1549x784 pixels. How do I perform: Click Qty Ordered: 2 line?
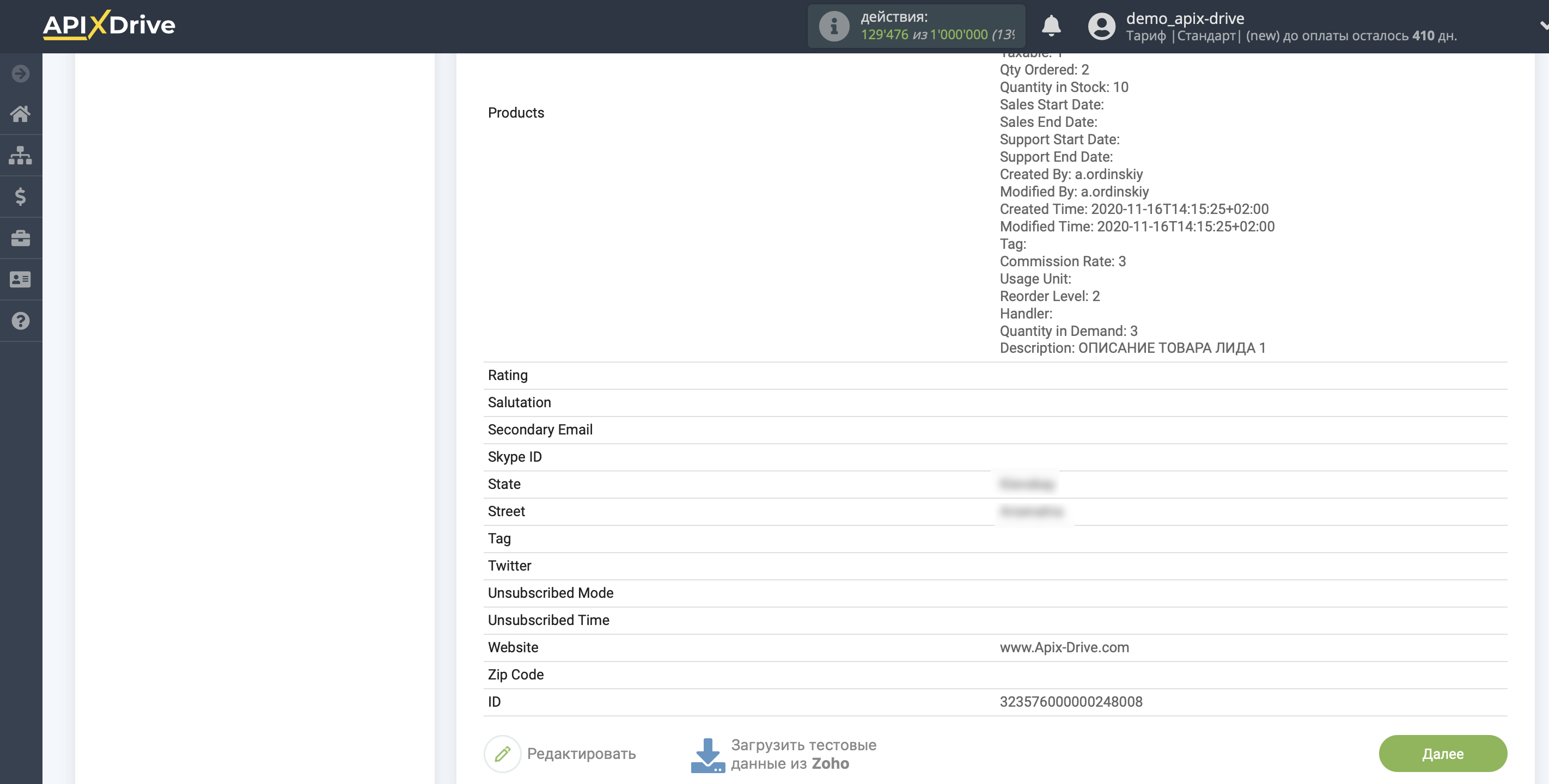tap(1044, 70)
